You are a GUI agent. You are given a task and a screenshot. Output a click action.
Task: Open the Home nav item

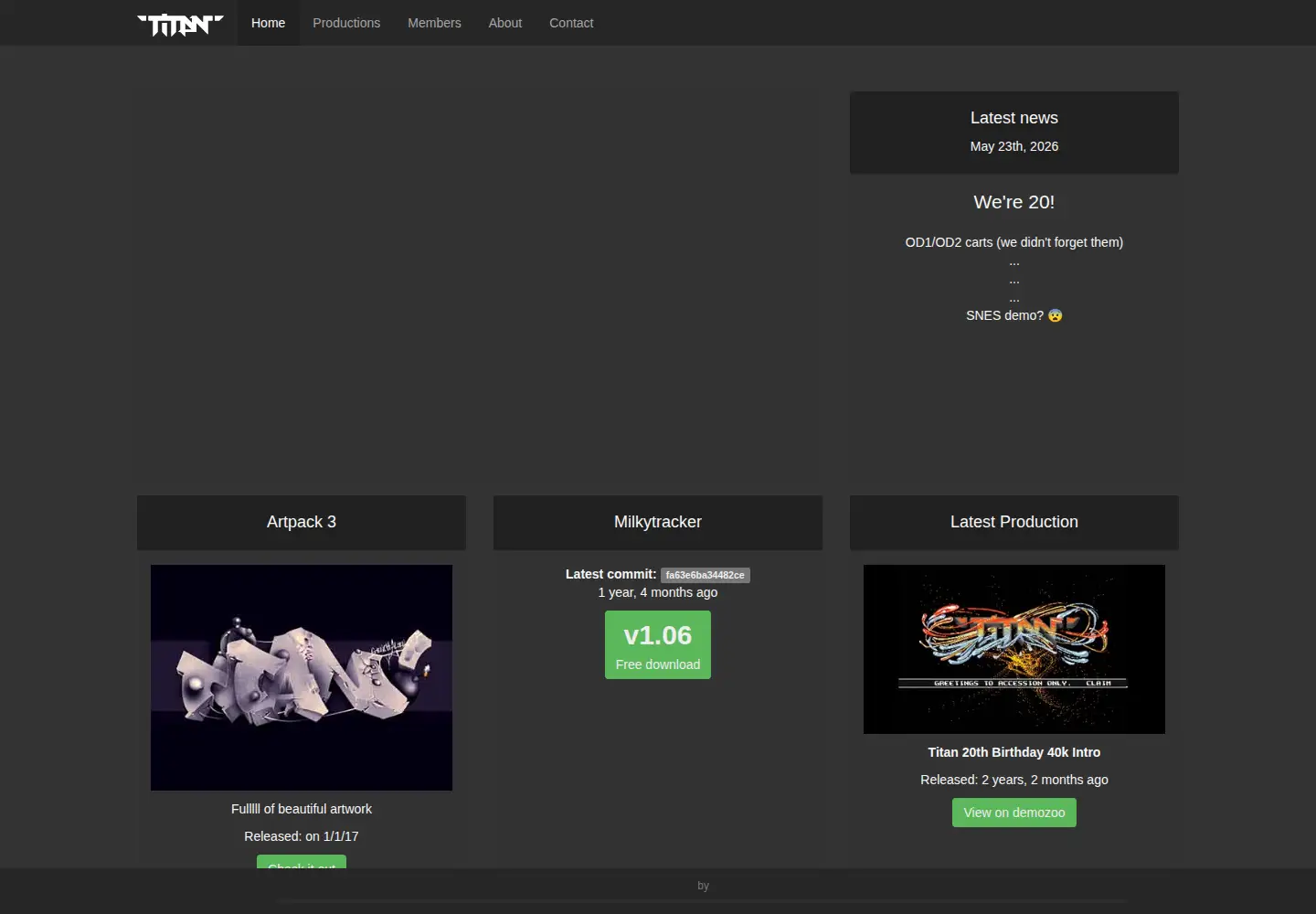(x=268, y=23)
